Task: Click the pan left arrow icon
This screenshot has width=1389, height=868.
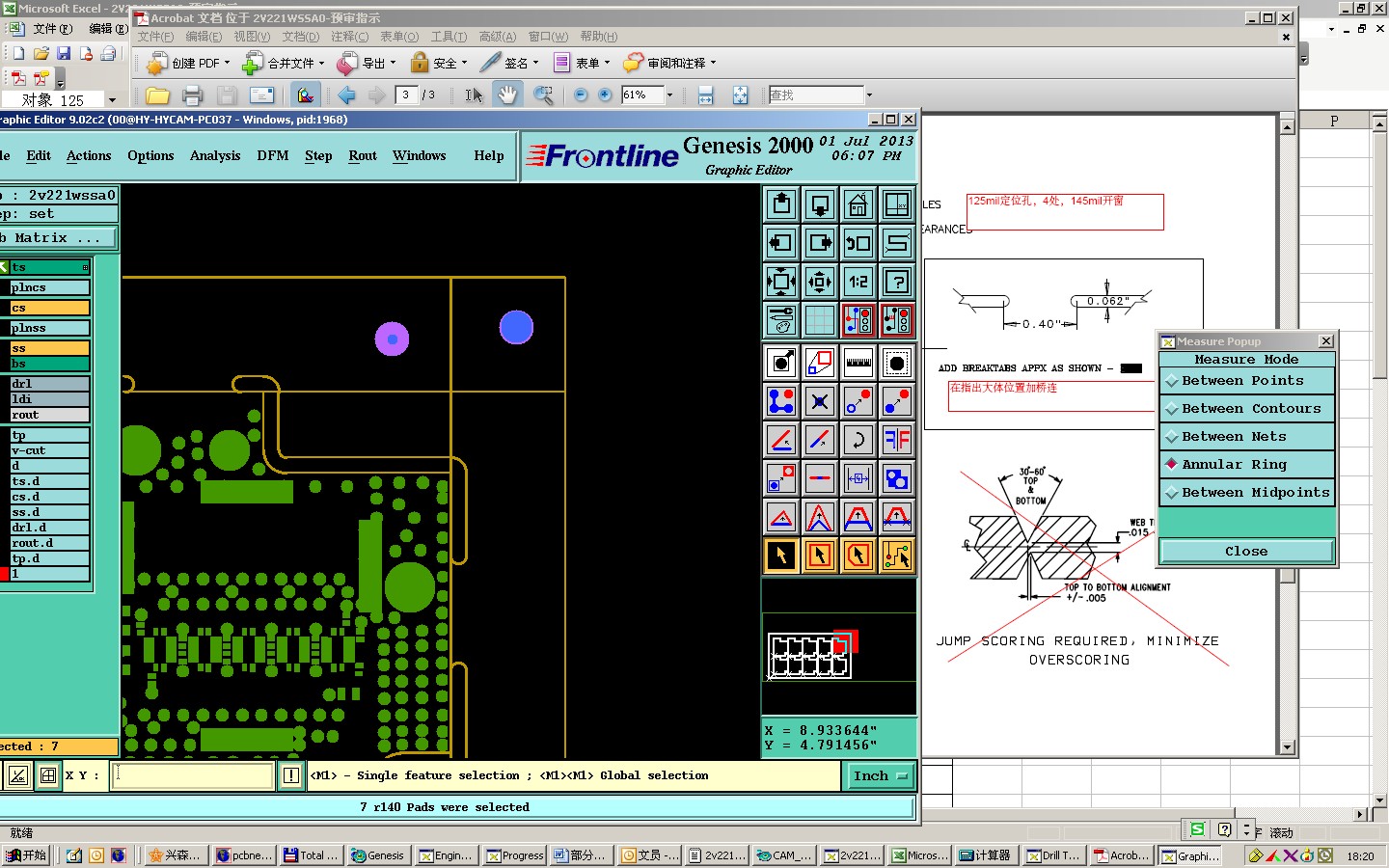Action: [781, 243]
